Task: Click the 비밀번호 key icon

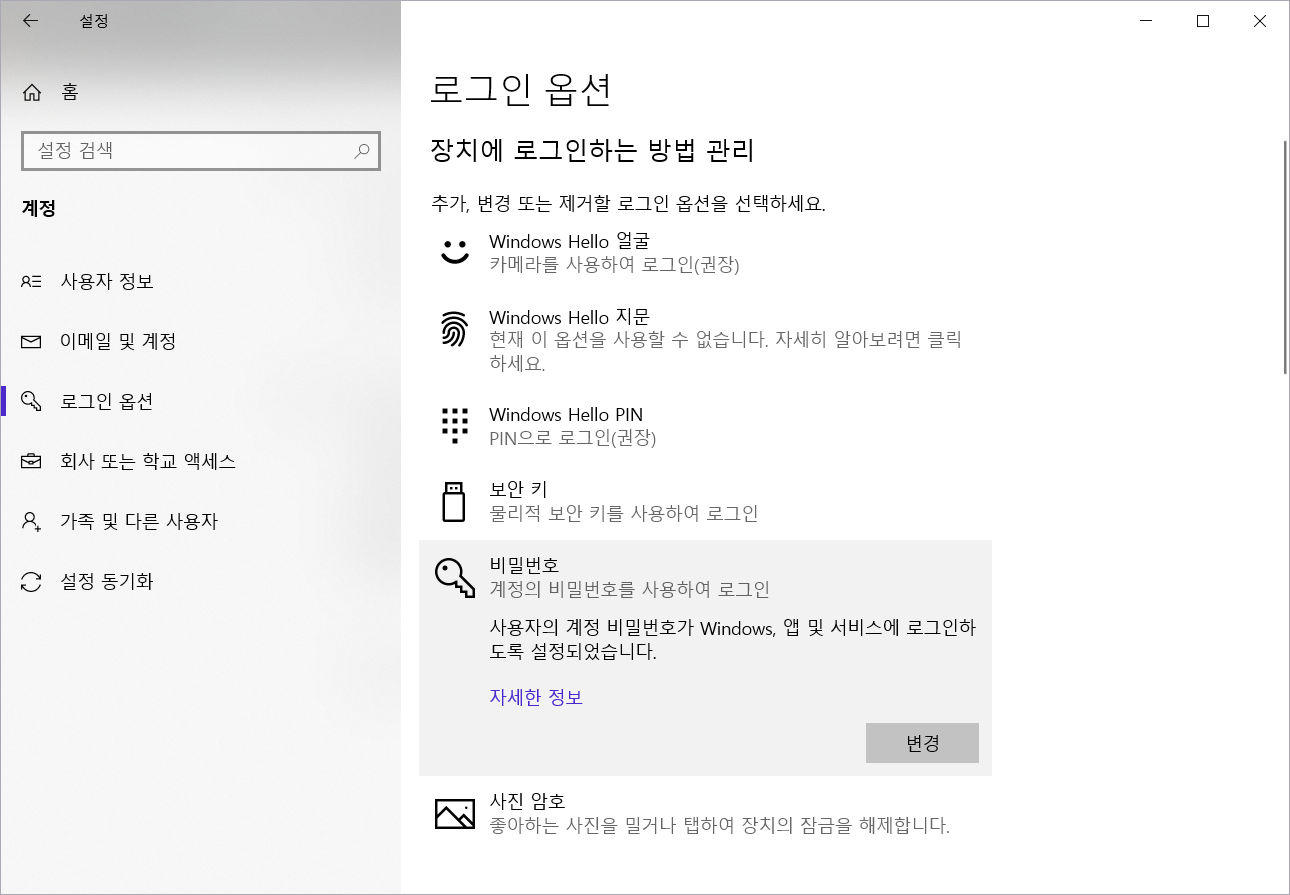Action: point(455,577)
